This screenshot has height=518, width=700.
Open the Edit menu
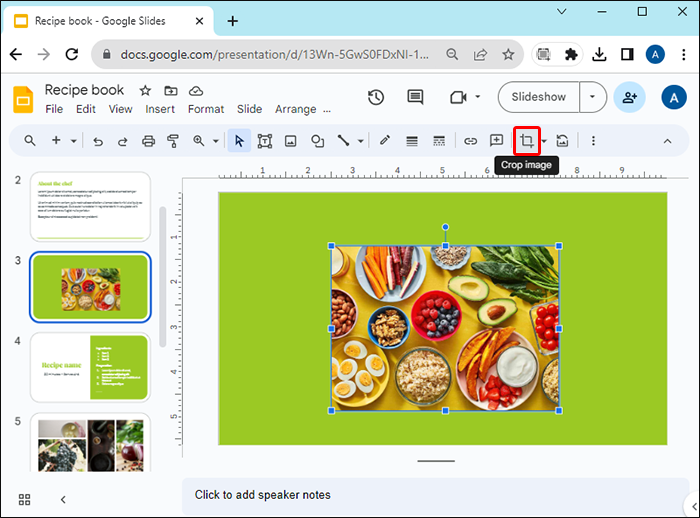[x=86, y=109]
